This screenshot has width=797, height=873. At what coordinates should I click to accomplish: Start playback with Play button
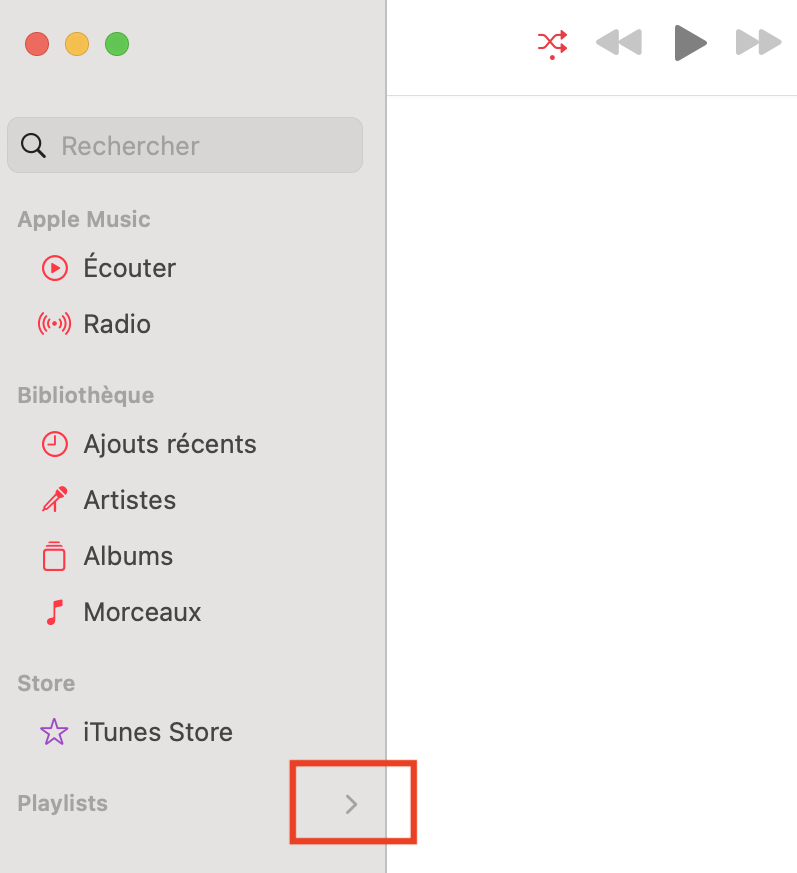690,43
